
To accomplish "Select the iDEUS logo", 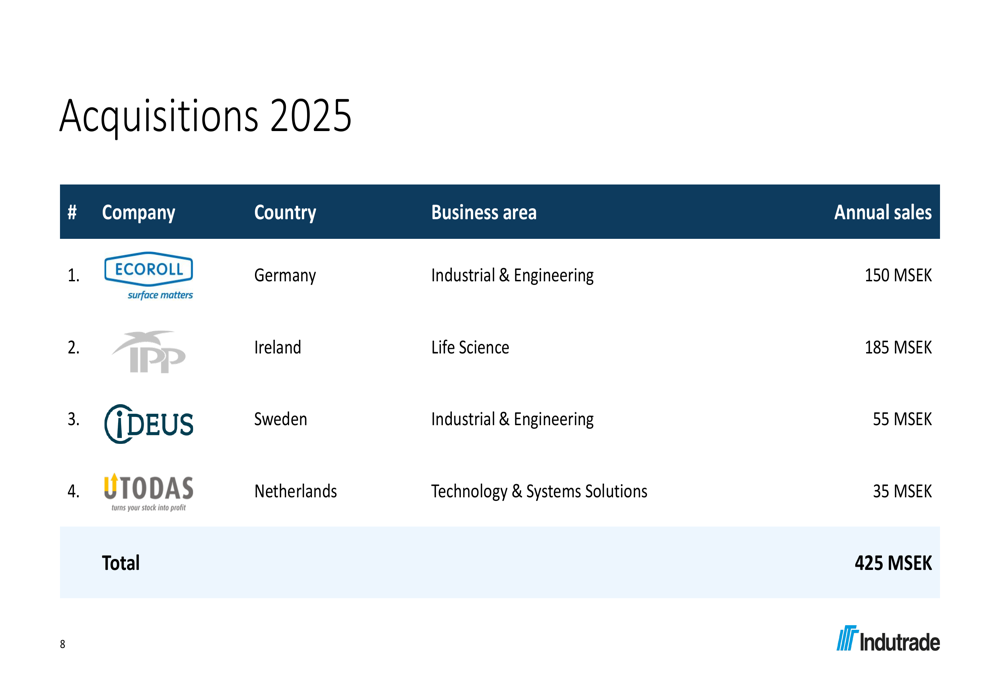I will [x=149, y=424].
